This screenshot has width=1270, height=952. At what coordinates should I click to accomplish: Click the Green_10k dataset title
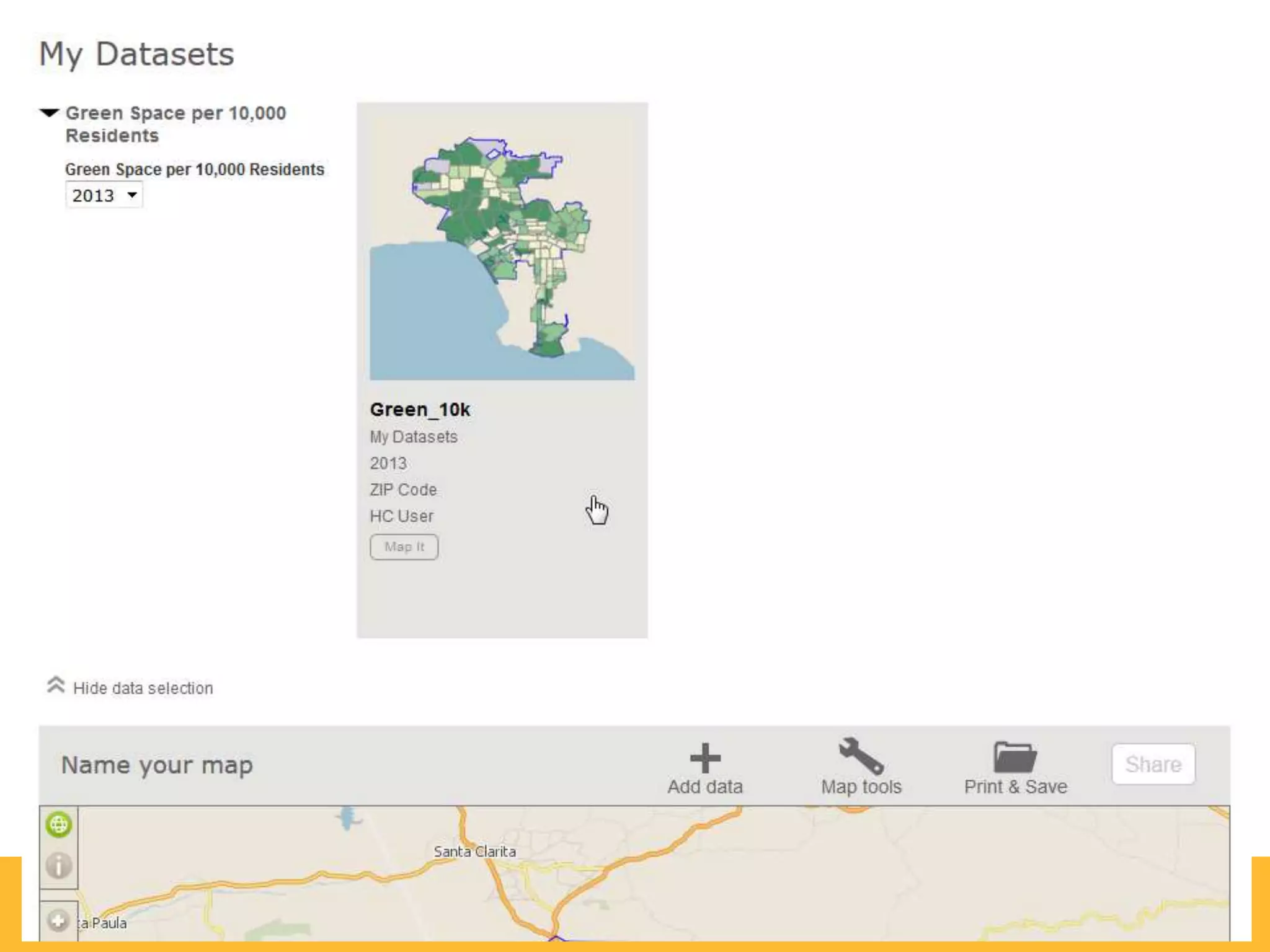click(x=420, y=410)
